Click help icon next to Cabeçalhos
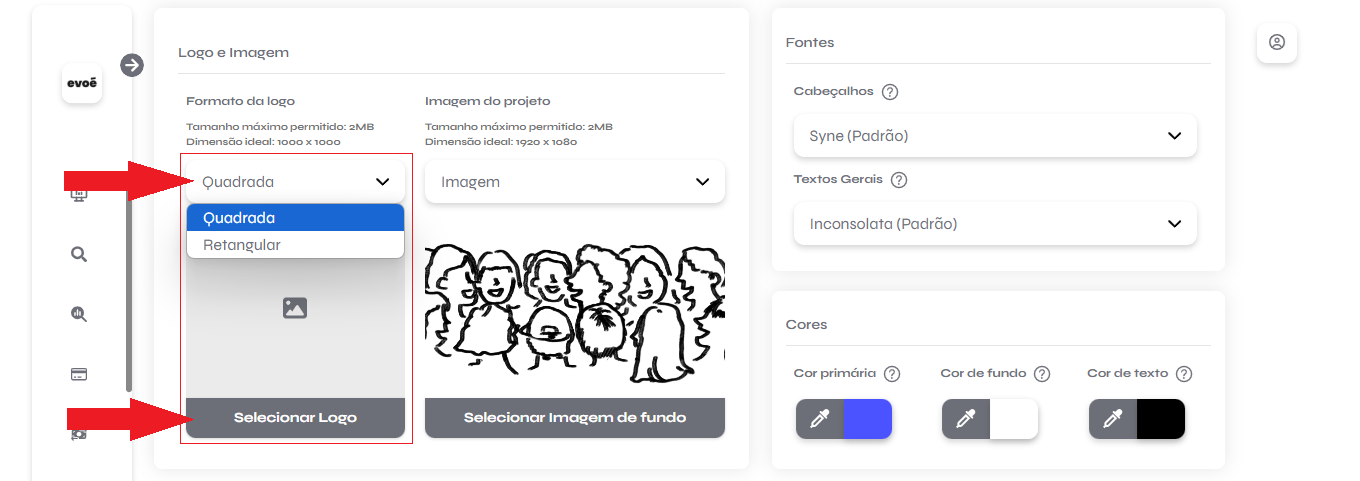Screen dimensions: 1360x481 (x=890, y=92)
